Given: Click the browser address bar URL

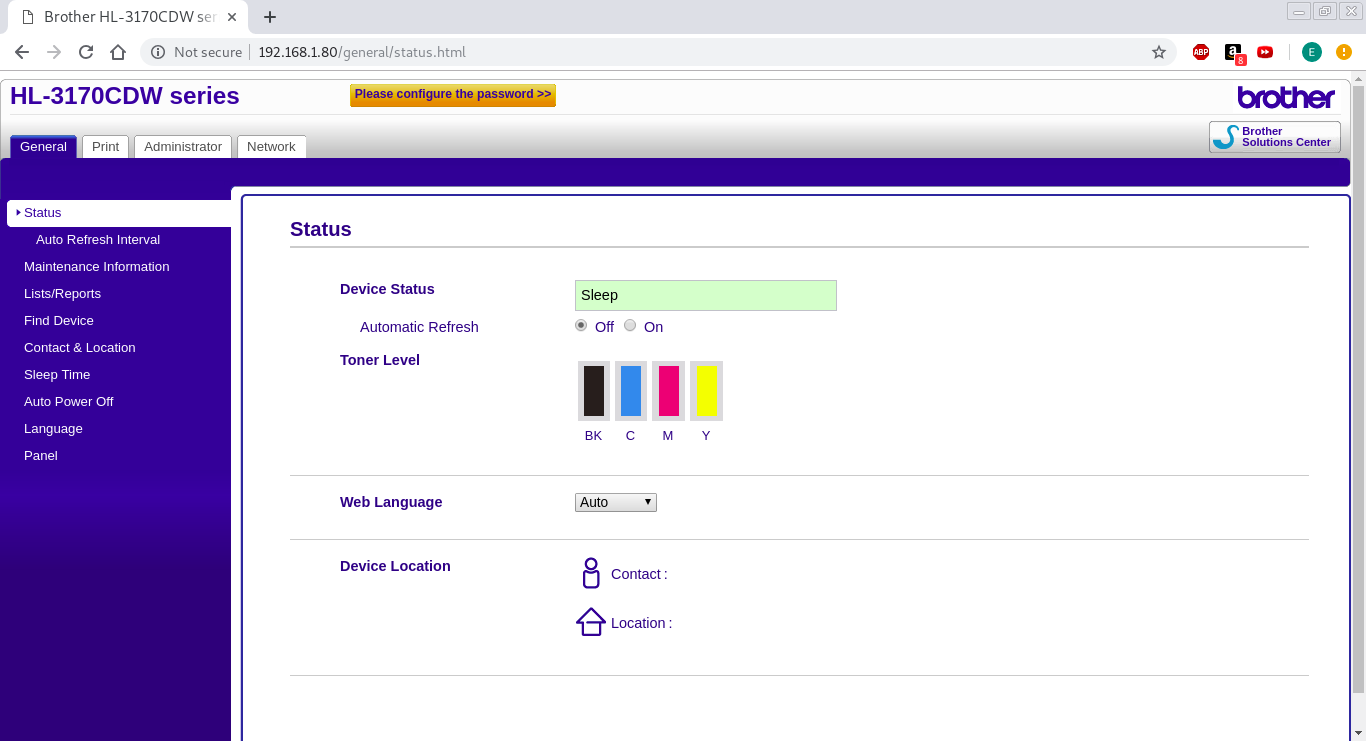Looking at the screenshot, I should pyautogui.click(x=362, y=52).
